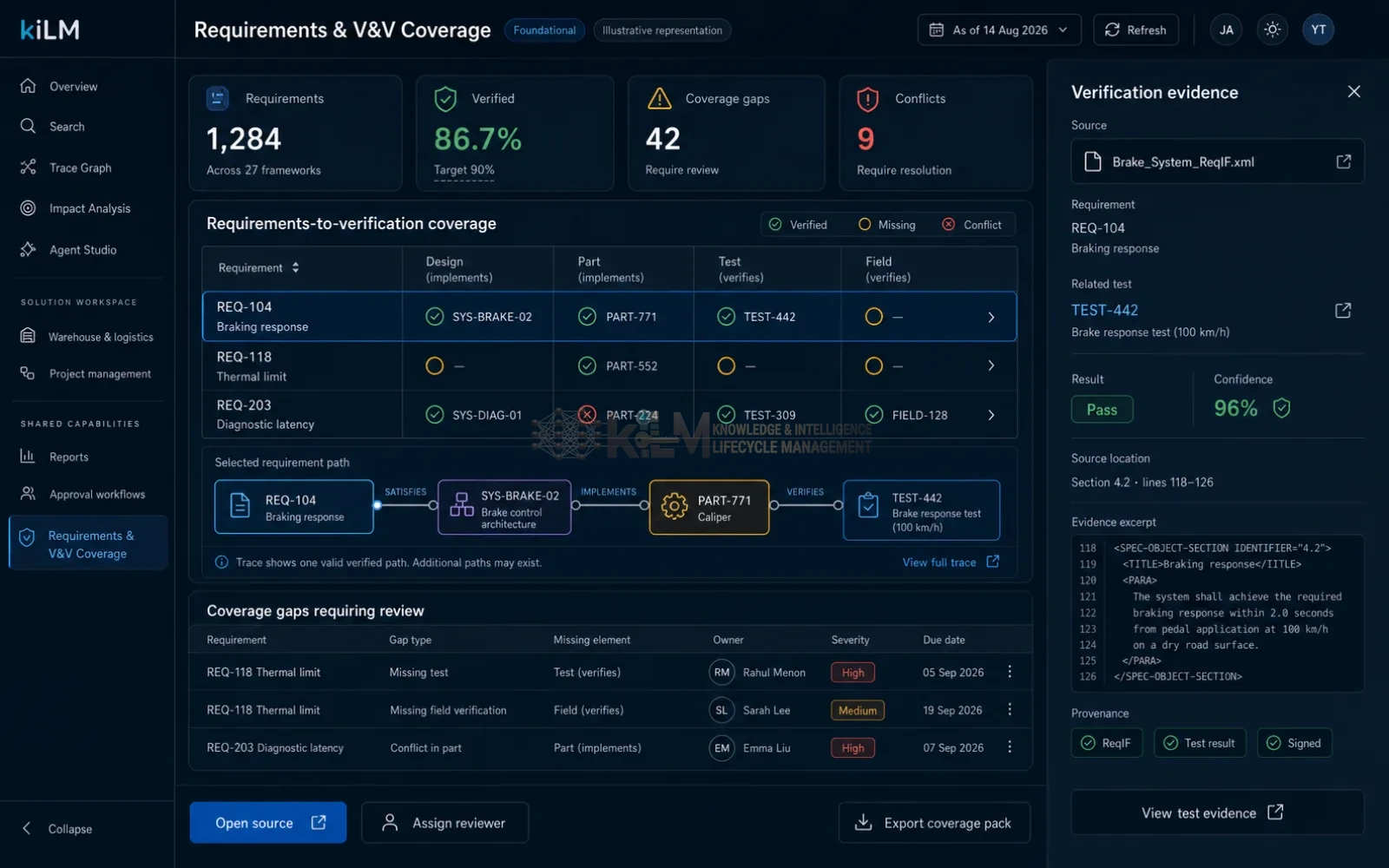The width and height of the screenshot is (1389, 868).
Task: Toggle the Missing legend filter
Action: pyautogui.click(x=887, y=225)
